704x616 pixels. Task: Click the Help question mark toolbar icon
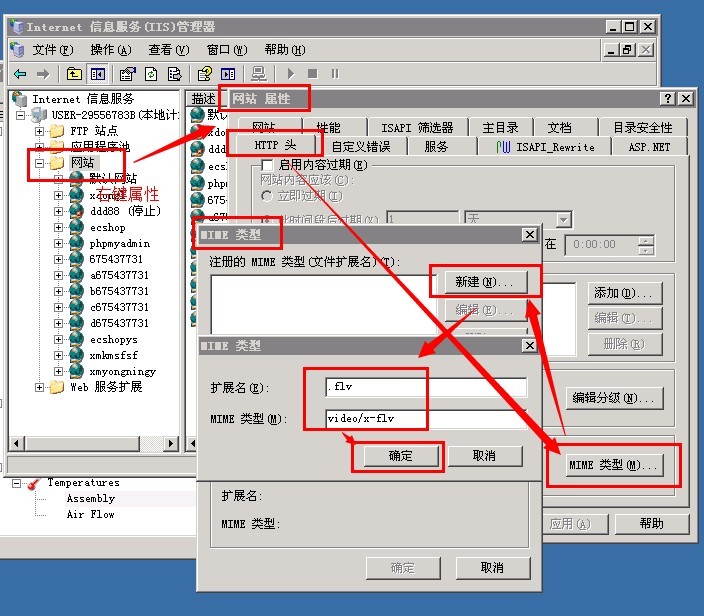coord(204,73)
